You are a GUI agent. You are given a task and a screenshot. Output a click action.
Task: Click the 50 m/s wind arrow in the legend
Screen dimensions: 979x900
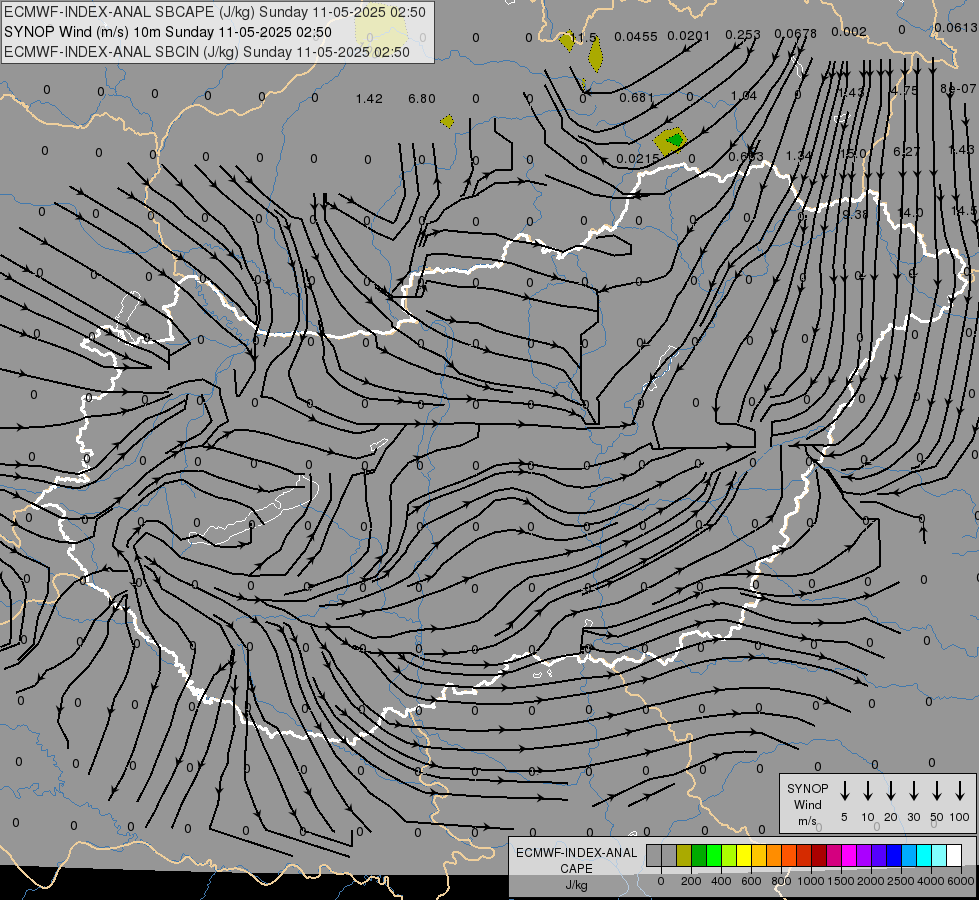tap(937, 790)
